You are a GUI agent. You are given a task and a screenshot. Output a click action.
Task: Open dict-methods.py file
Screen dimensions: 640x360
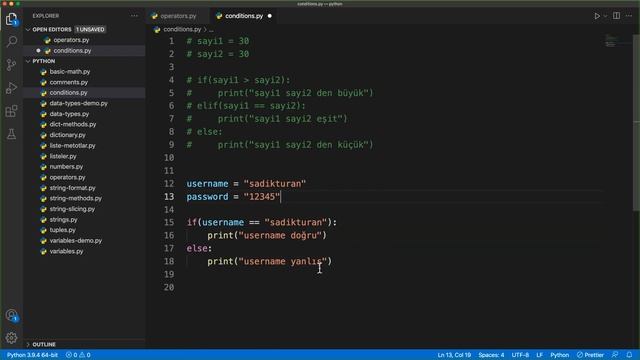pos(73,124)
